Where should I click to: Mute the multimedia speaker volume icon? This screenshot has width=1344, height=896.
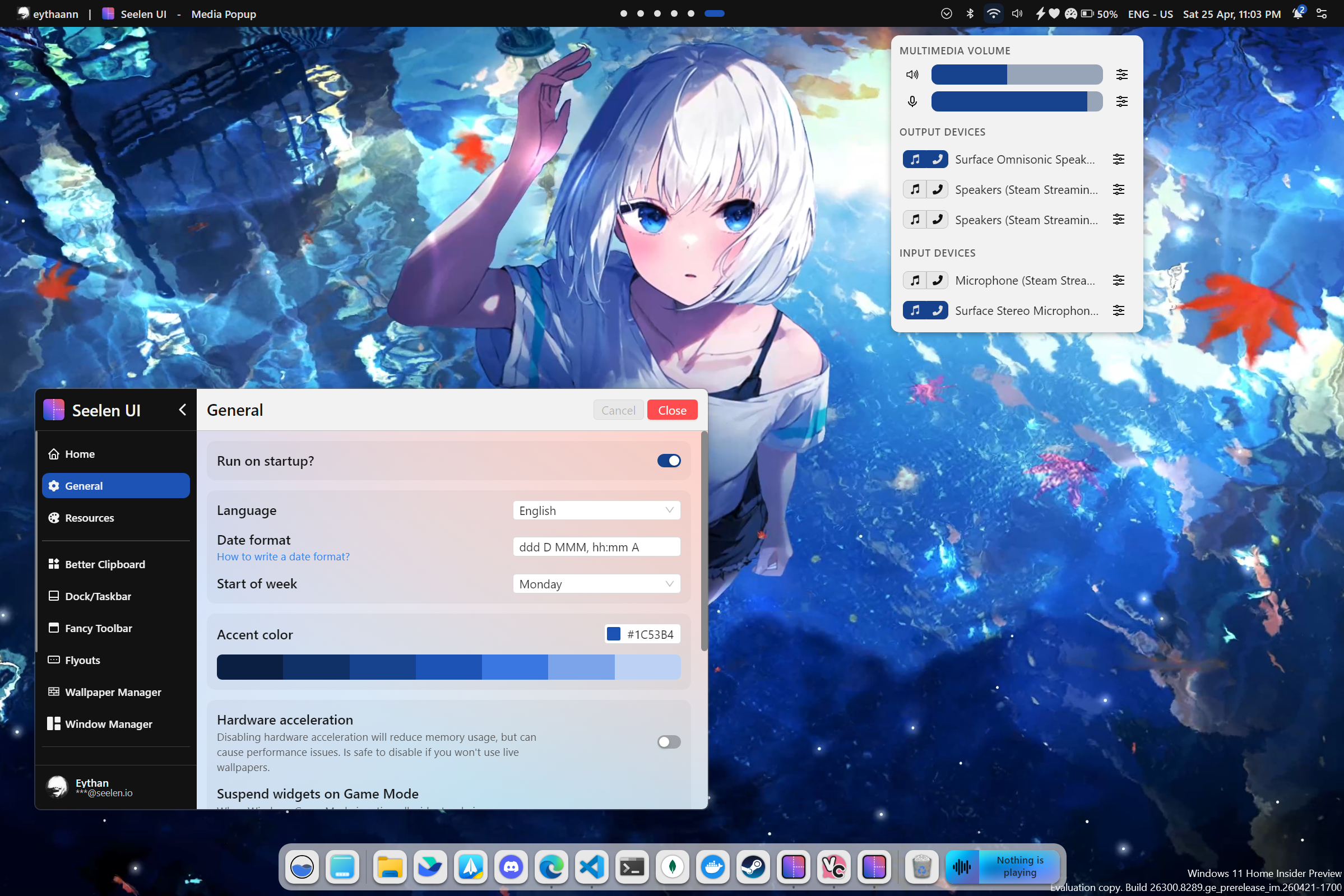[912, 75]
